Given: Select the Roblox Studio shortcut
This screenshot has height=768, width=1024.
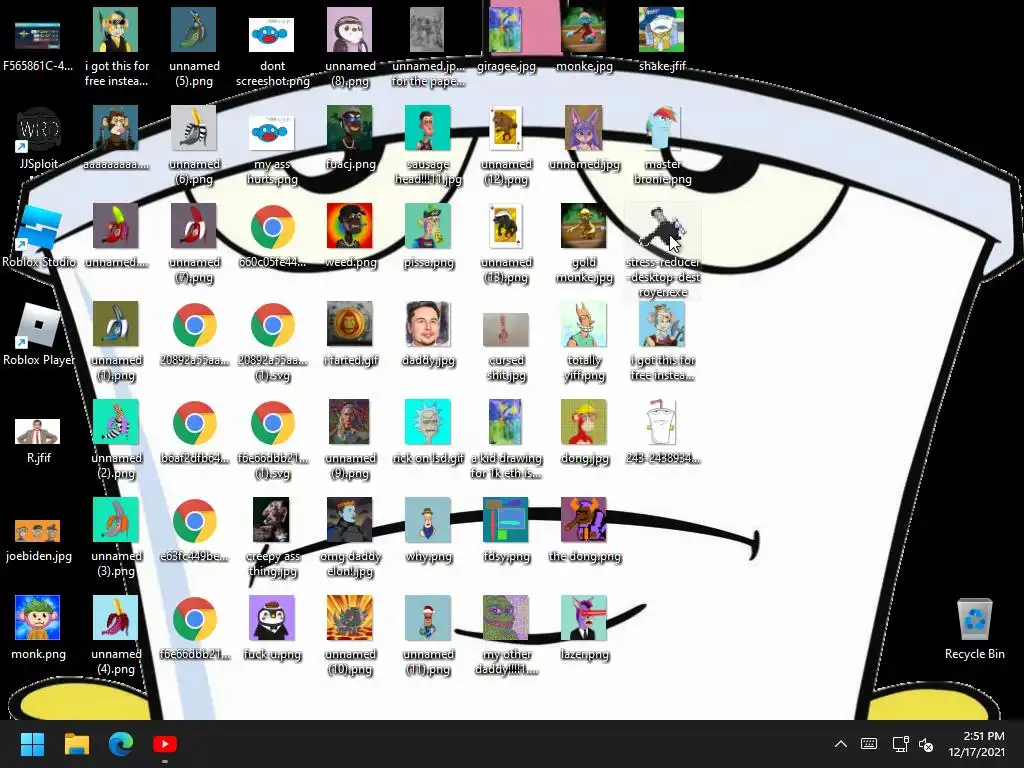Looking at the screenshot, I should 38,236.
